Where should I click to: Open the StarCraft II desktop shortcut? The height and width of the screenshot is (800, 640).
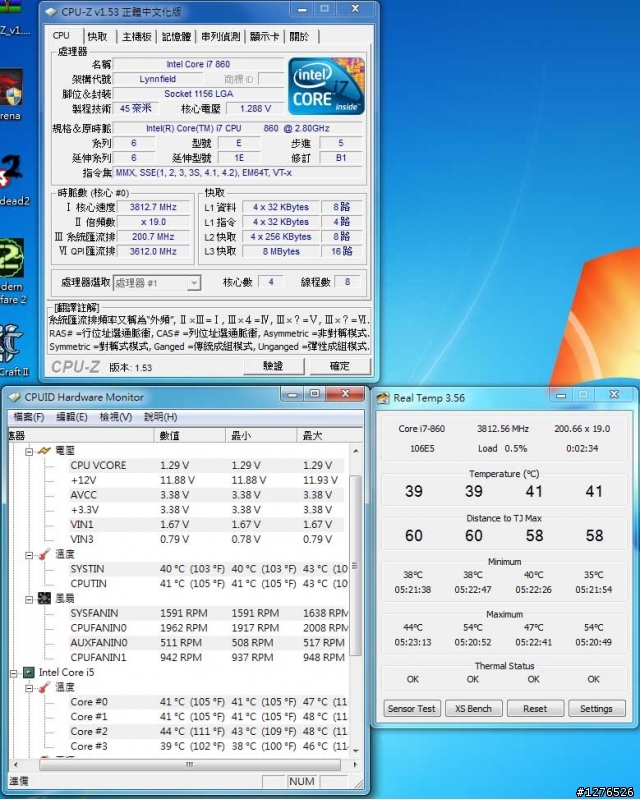tap(13, 351)
